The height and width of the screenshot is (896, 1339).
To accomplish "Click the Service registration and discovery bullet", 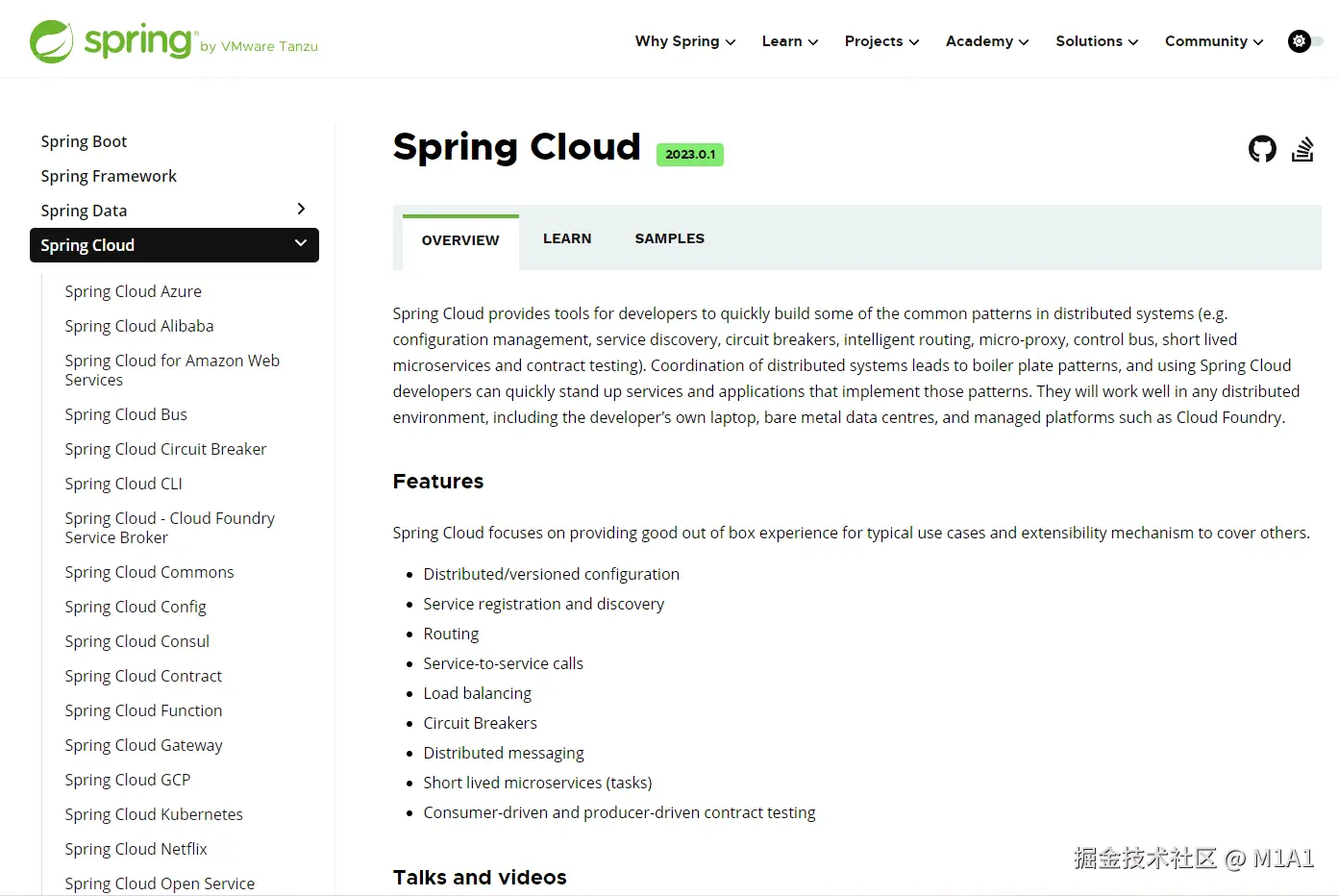I will (x=543, y=604).
